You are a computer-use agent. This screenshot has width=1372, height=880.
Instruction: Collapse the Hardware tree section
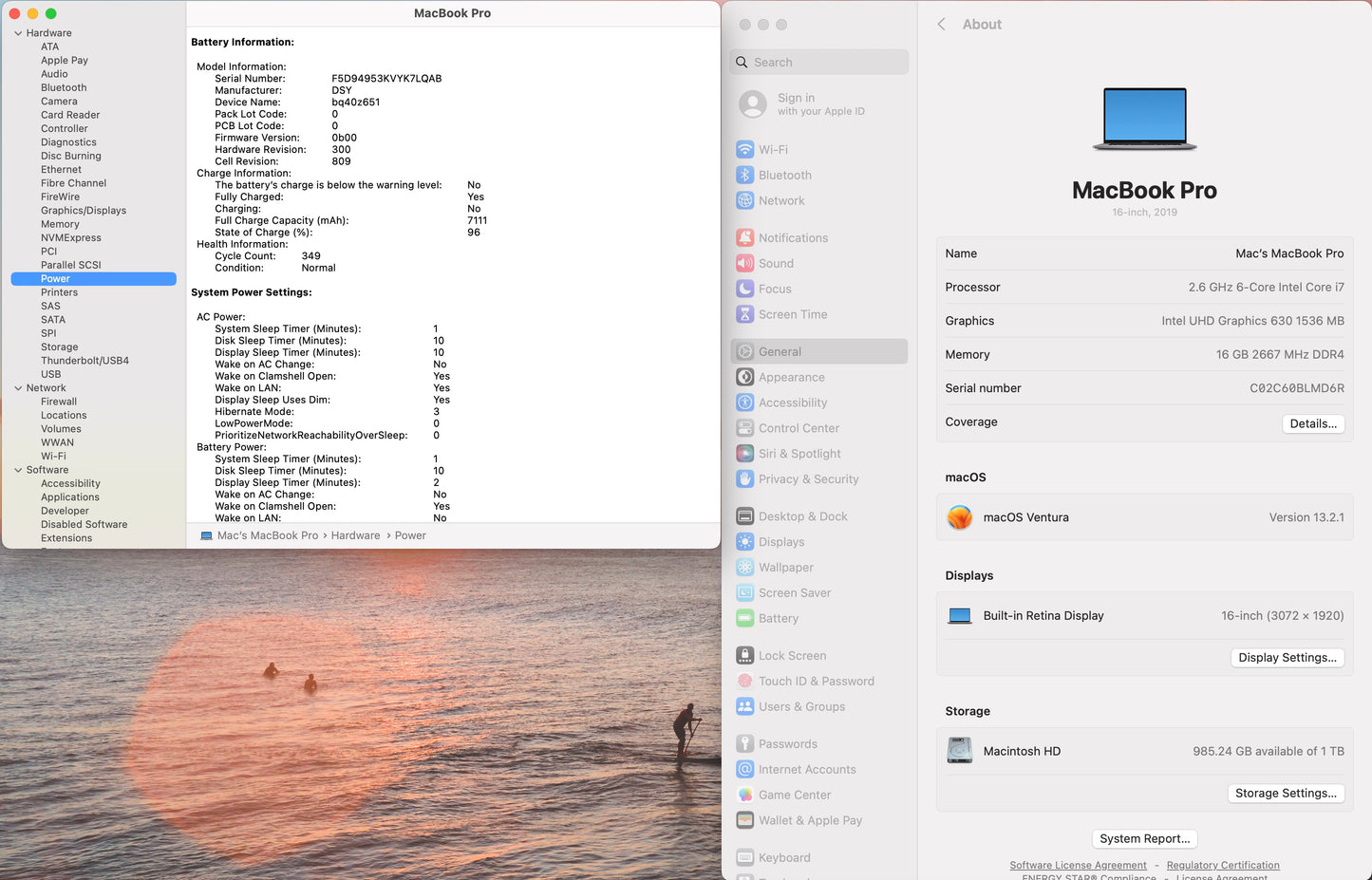click(18, 33)
